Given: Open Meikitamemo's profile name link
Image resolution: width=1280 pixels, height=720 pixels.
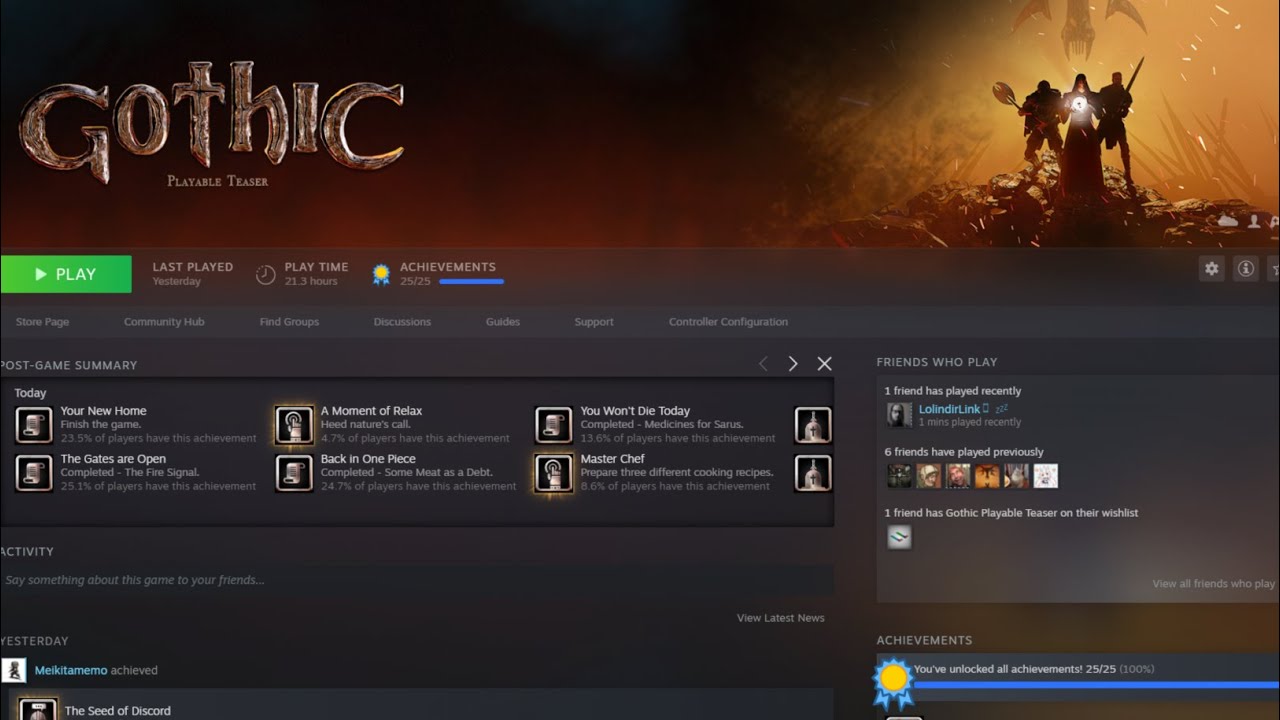Looking at the screenshot, I should coord(71,670).
